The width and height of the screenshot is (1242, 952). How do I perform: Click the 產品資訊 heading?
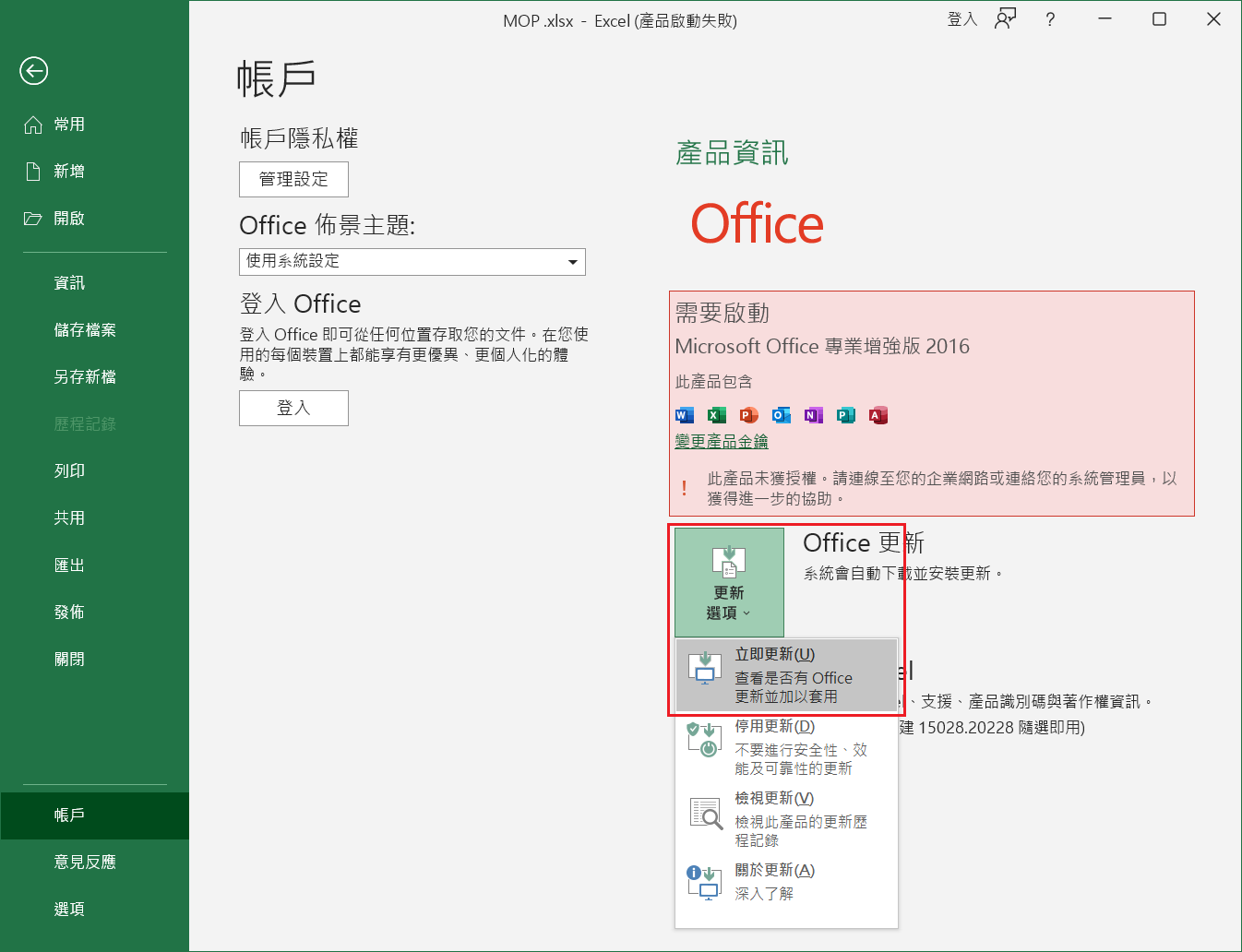pos(733,153)
